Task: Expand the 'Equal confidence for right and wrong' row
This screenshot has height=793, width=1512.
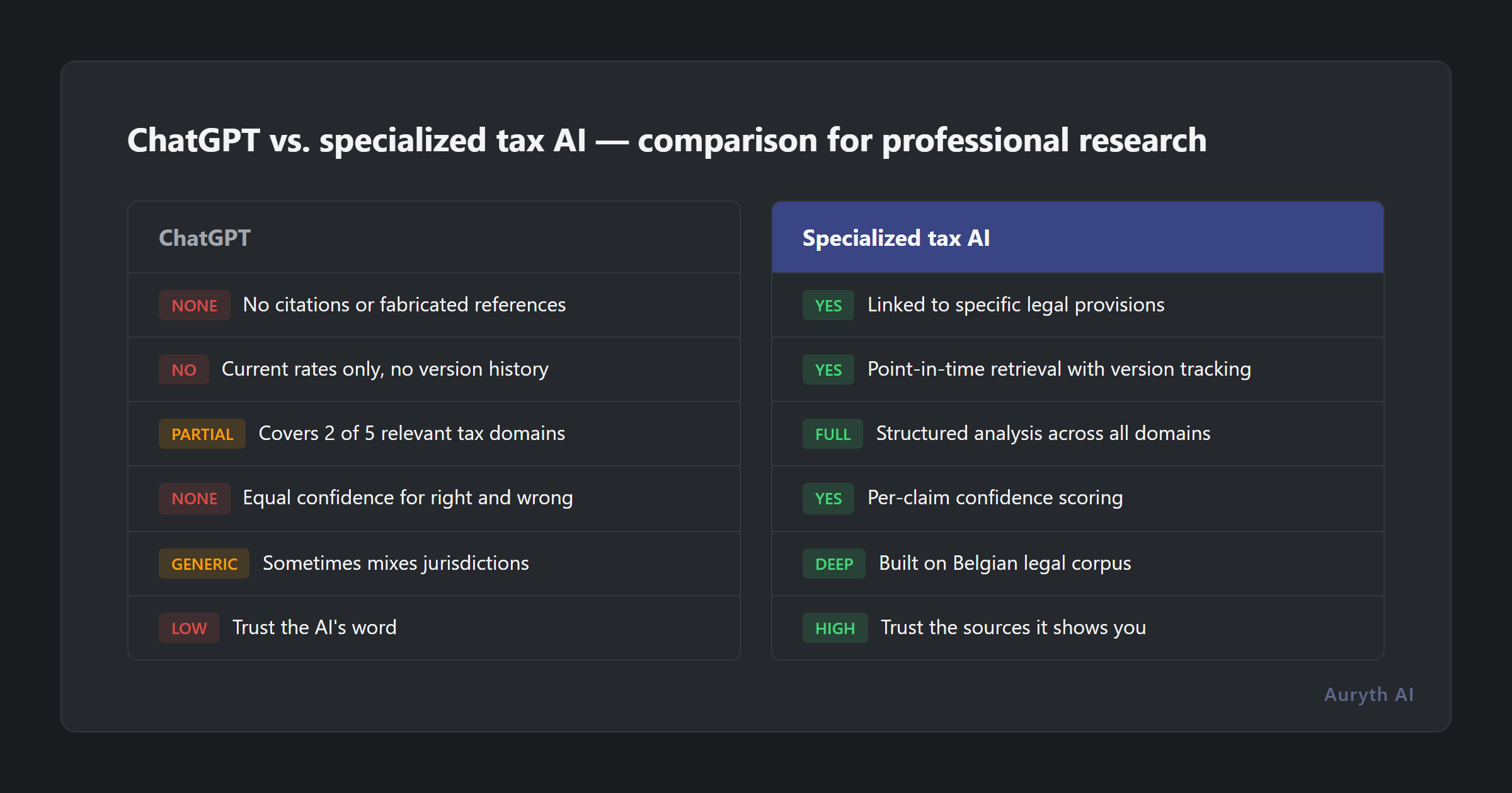Action: [408, 498]
